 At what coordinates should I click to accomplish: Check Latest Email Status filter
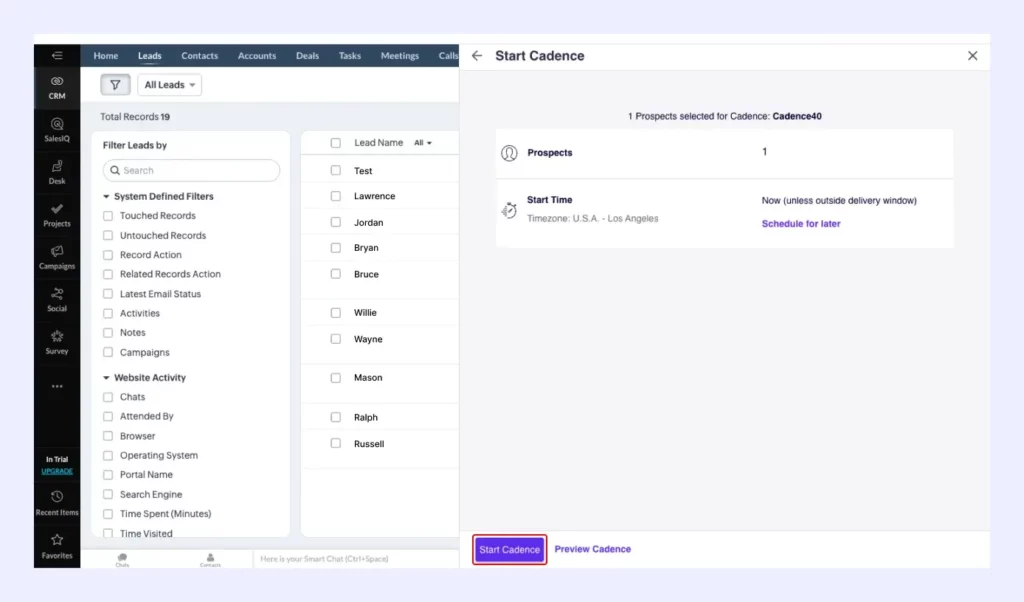(108, 294)
